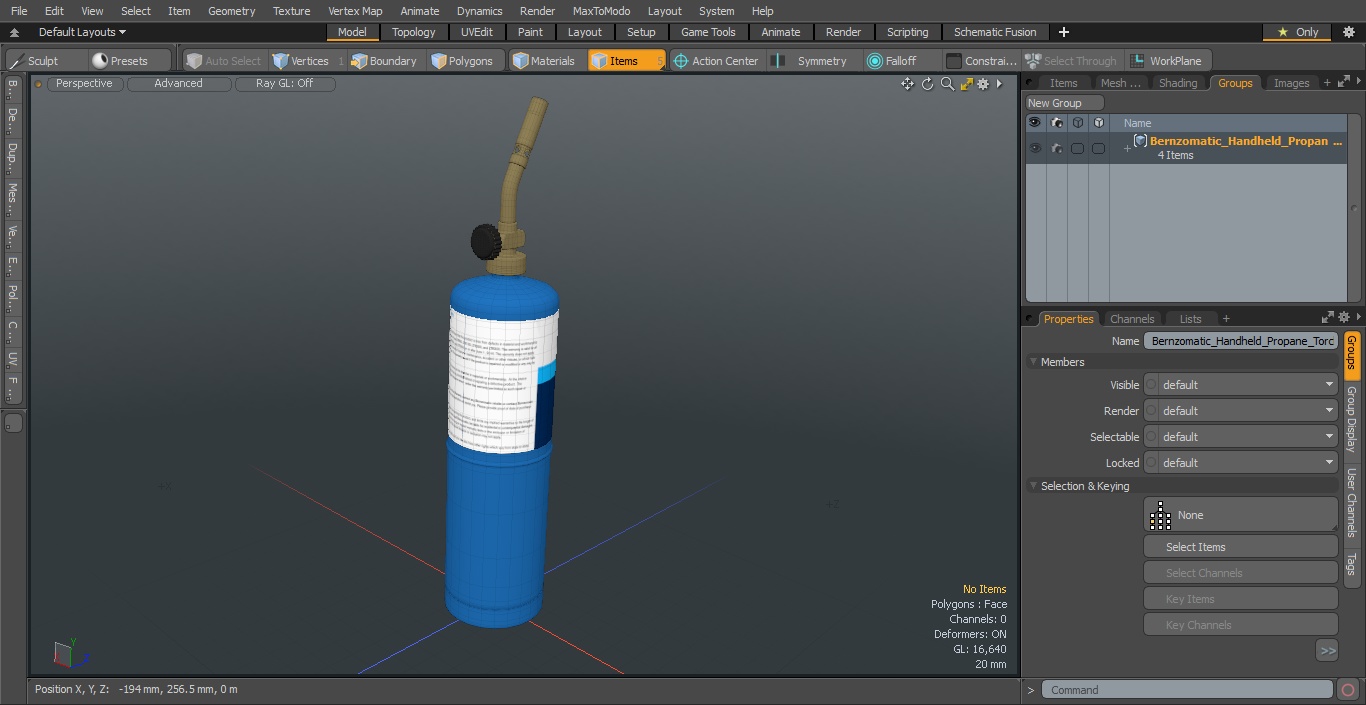Toggle Symmetry on or off
The image size is (1366, 705).
click(811, 61)
